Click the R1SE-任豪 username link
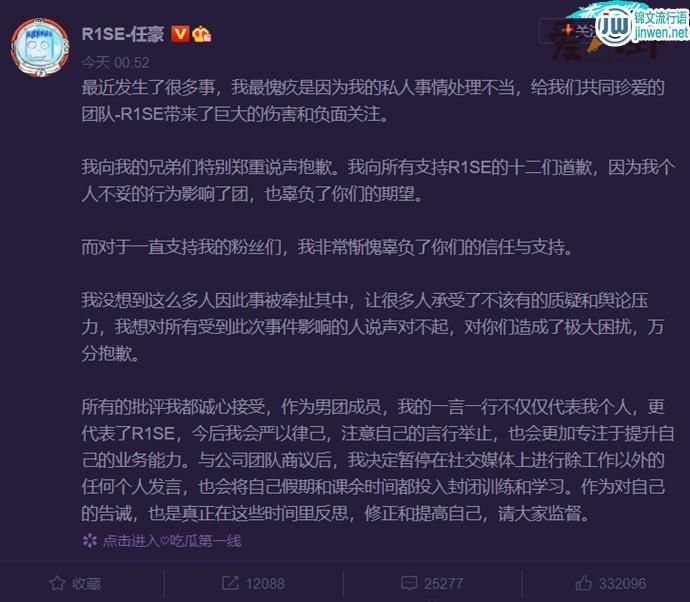The height and width of the screenshot is (602, 690). pyautogui.click(x=123, y=34)
